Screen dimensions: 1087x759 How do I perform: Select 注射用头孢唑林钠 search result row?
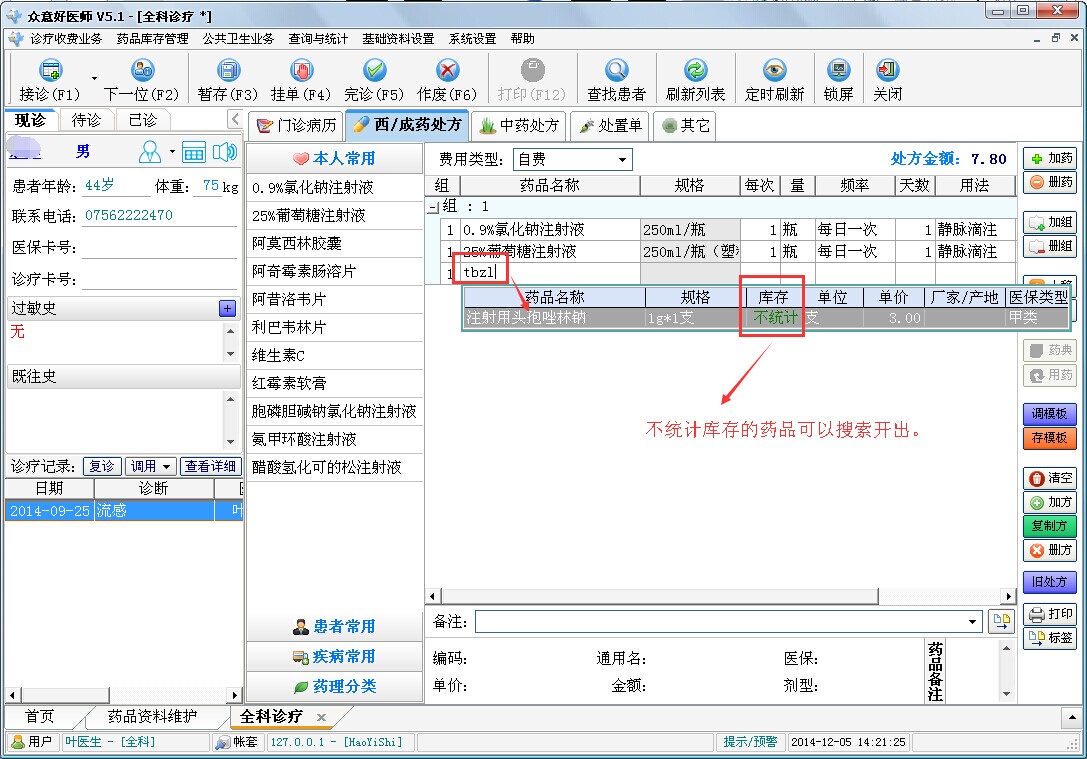tap(765, 318)
